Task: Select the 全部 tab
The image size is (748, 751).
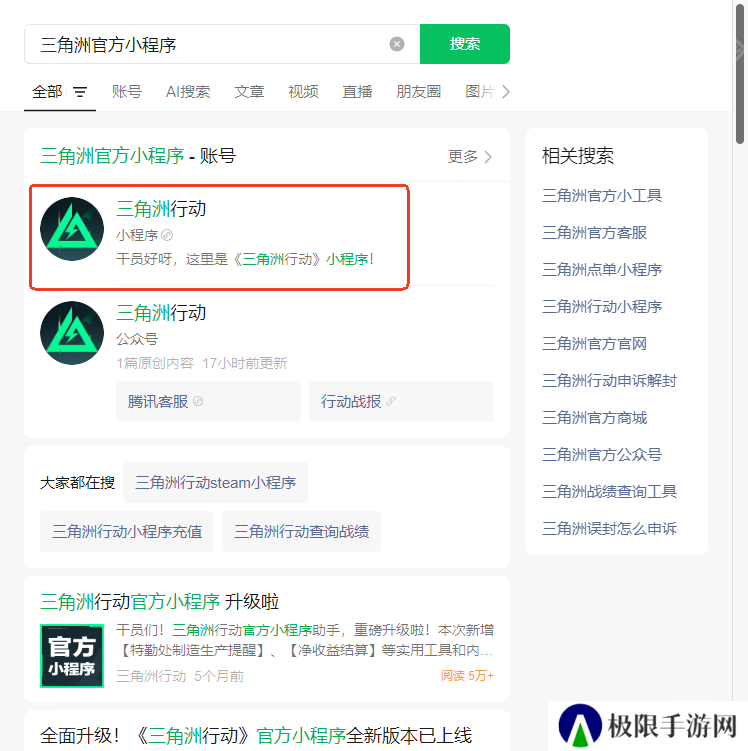Action: (47, 91)
